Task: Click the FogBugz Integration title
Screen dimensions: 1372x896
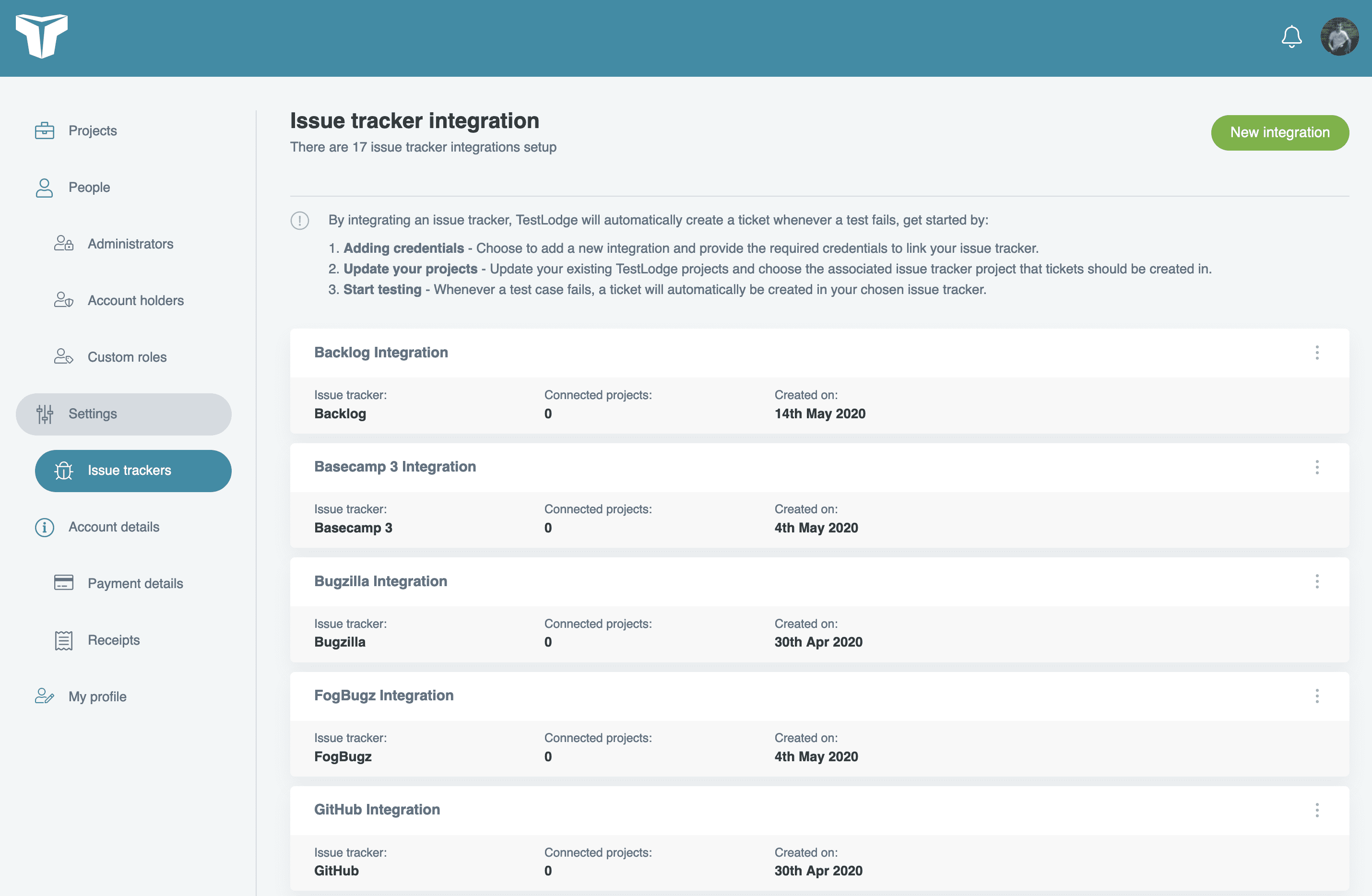Action: coord(384,696)
